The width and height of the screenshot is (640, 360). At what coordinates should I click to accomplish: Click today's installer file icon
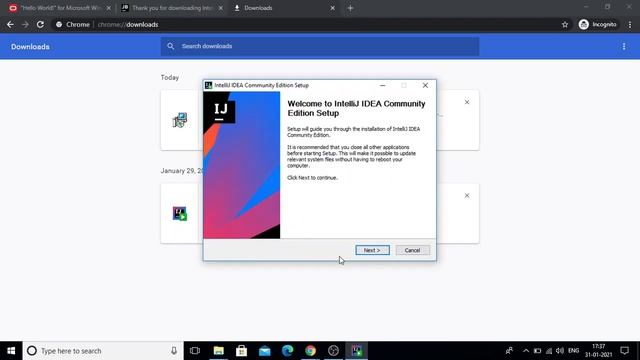(x=180, y=120)
